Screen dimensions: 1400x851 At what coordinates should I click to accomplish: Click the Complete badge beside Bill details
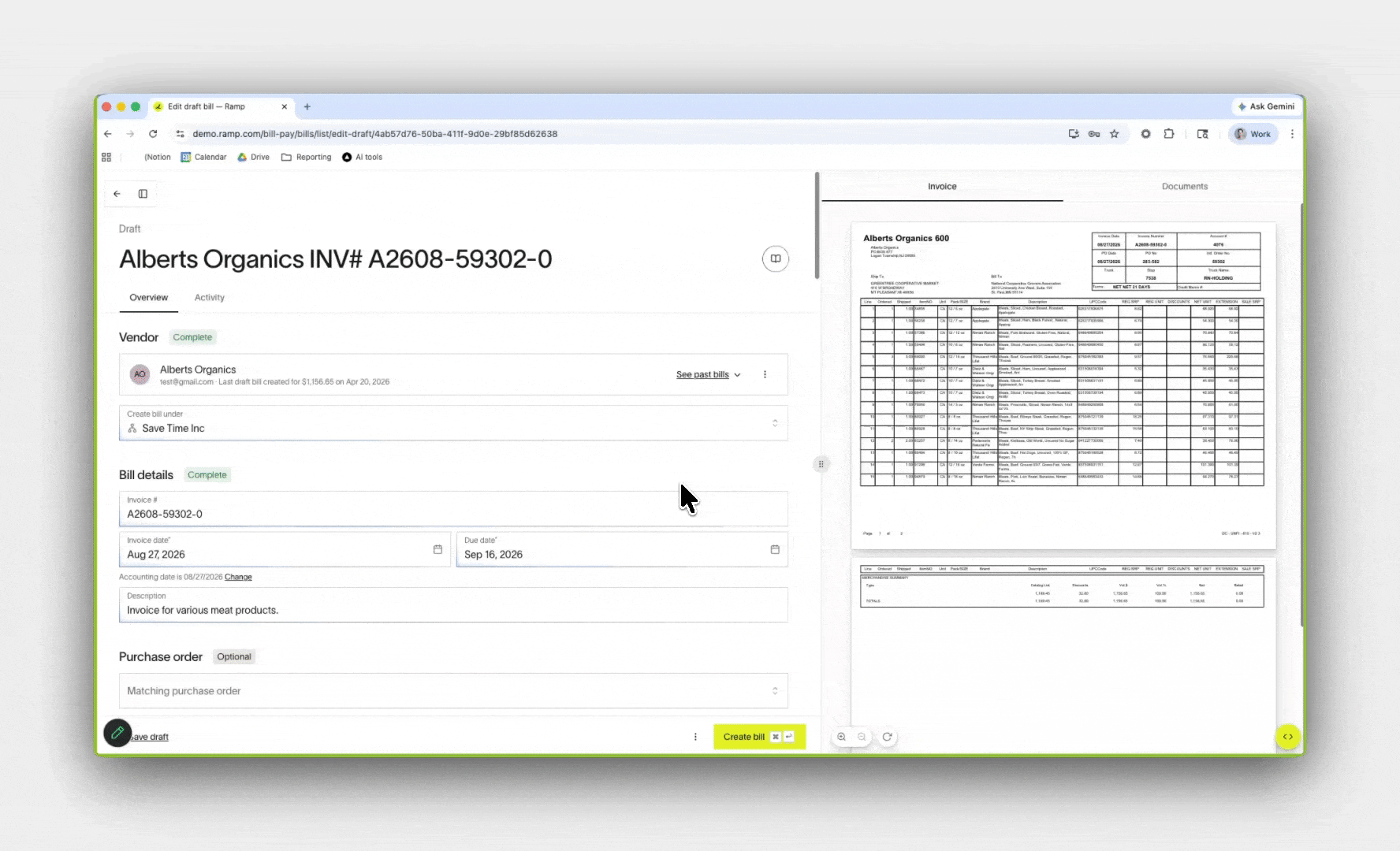pyautogui.click(x=207, y=475)
